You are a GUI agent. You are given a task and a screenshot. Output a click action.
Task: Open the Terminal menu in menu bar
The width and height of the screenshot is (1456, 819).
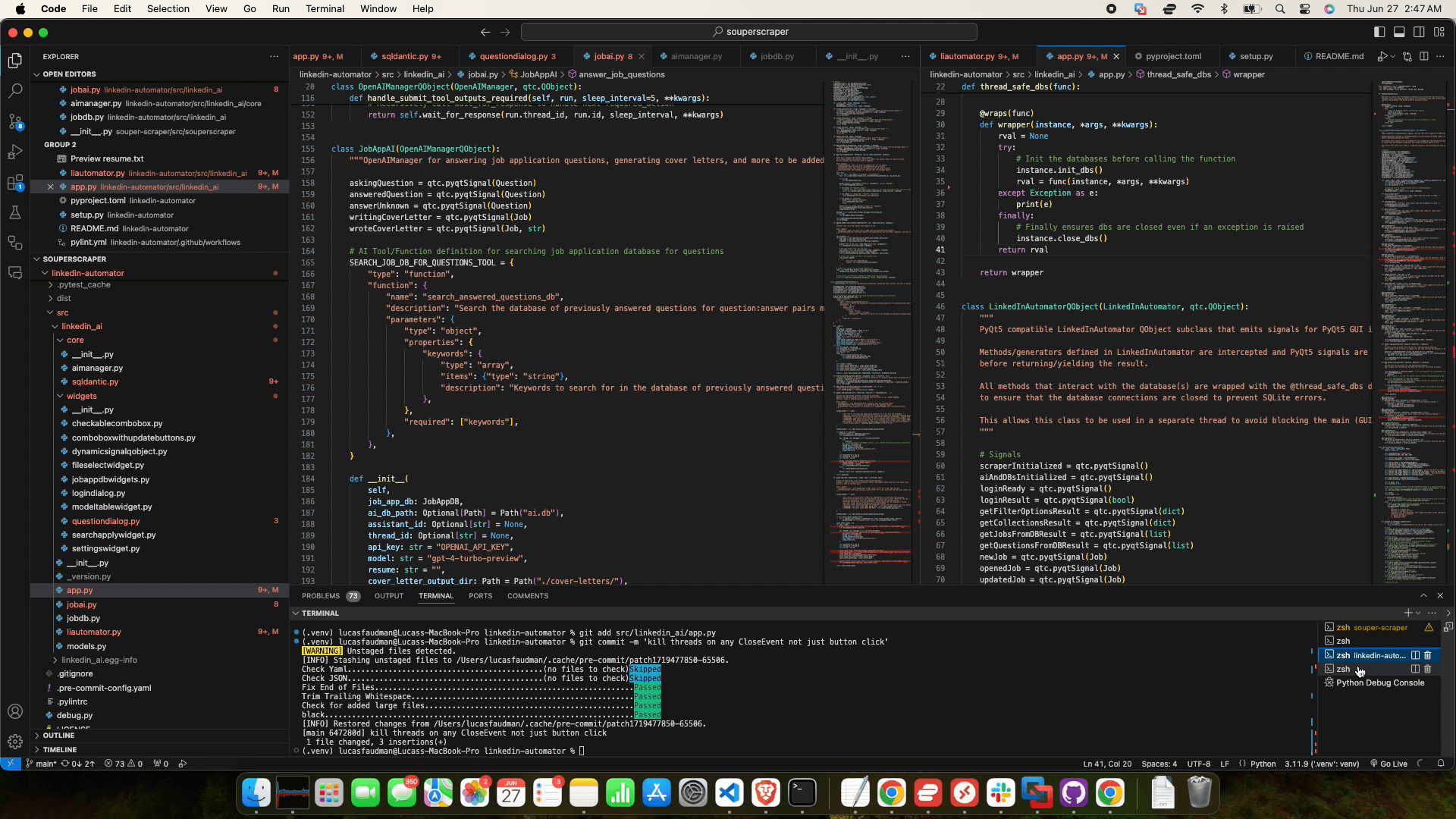tap(325, 9)
